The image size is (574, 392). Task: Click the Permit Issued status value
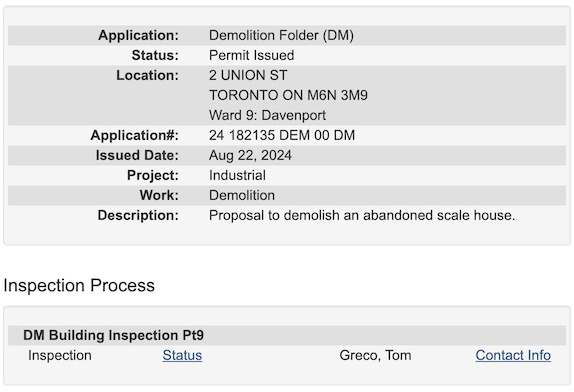(251, 55)
